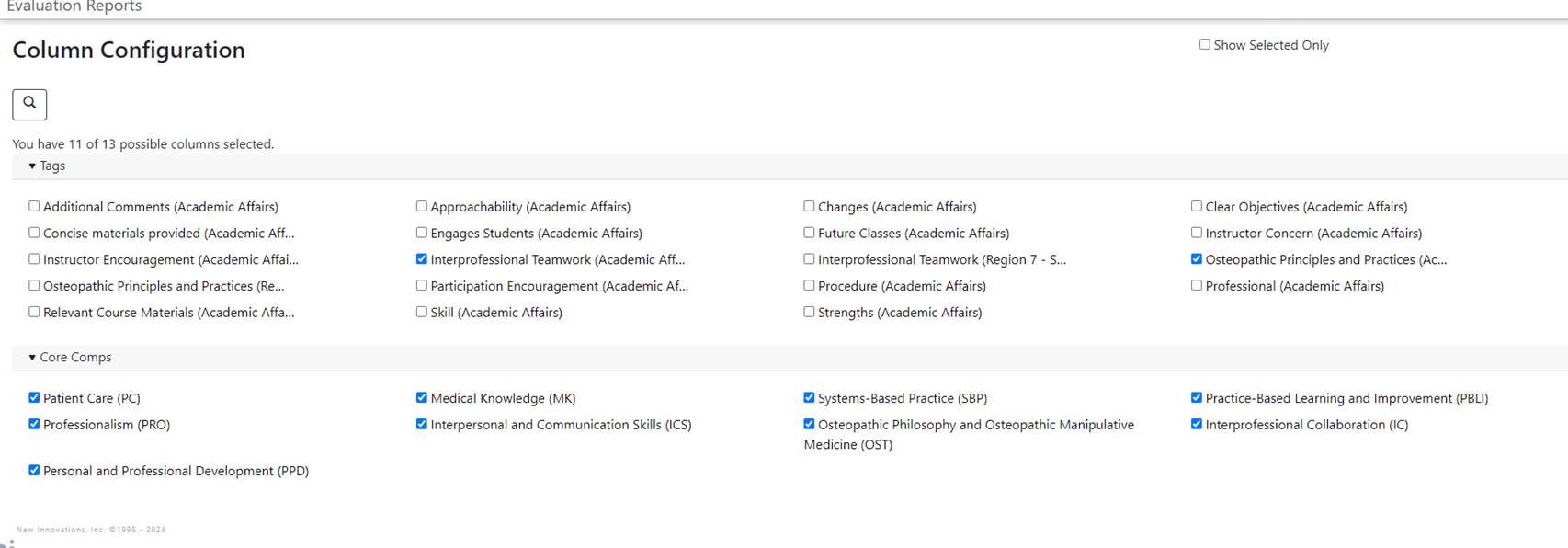
Task: Select Future Classes (Academic Affairs) checkbox
Action: 809,234
